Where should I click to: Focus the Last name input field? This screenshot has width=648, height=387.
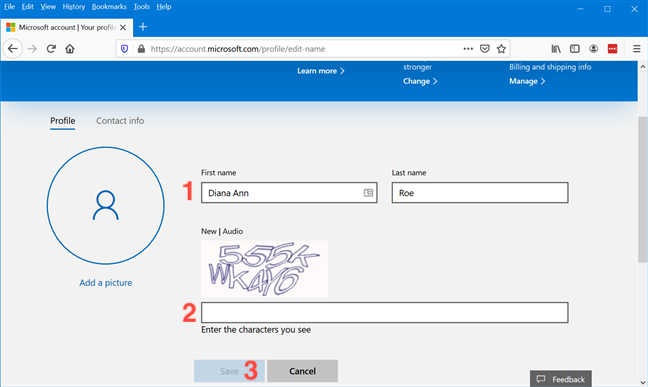pyautogui.click(x=480, y=193)
